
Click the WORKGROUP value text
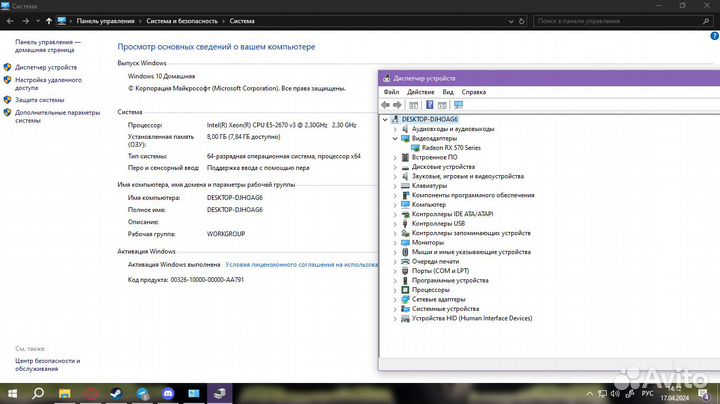click(x=226, y=234)
